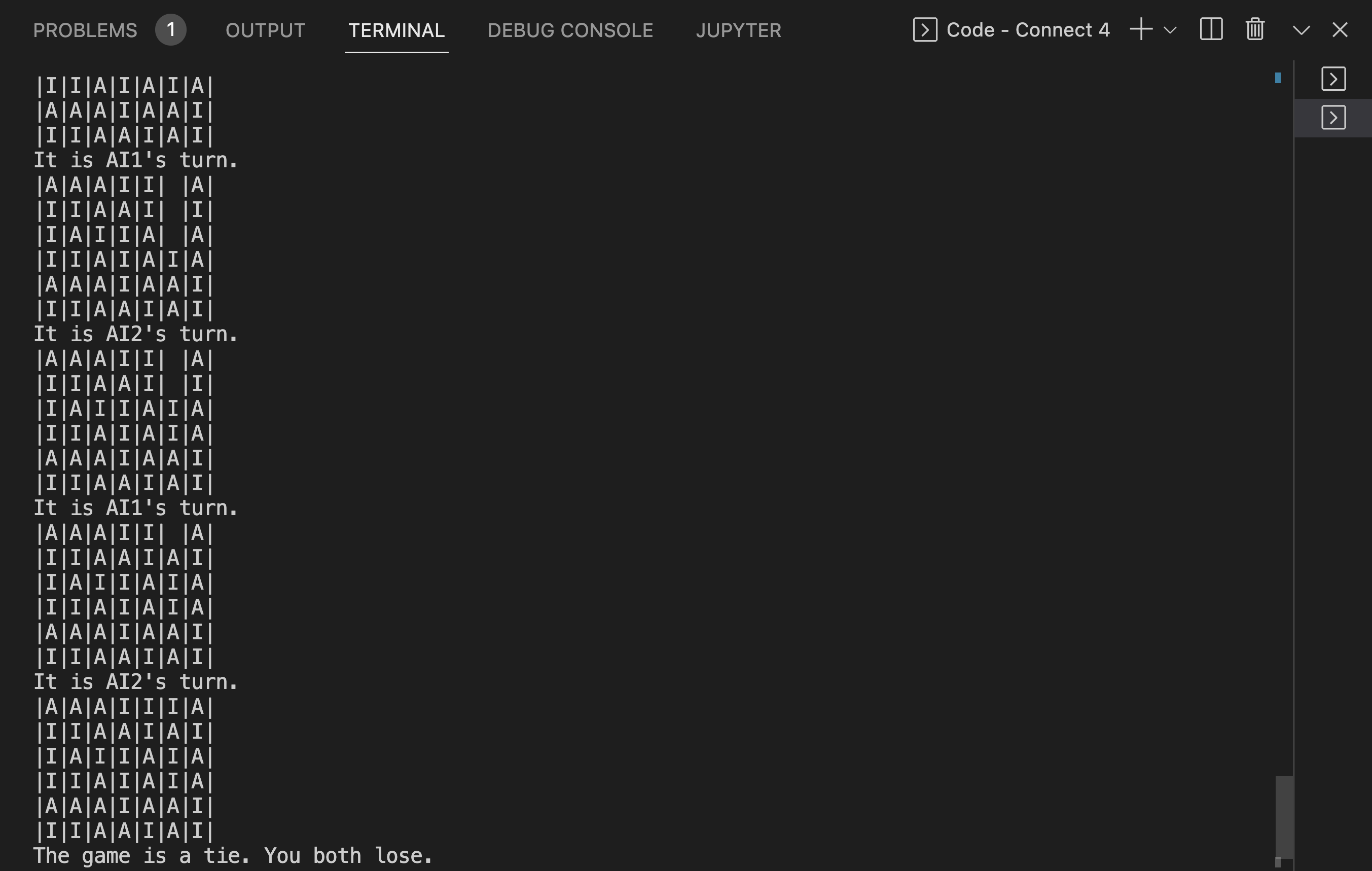Split the terminal with split icon
Viewport: 1372px width, 871px height.
pos(1211,29)
